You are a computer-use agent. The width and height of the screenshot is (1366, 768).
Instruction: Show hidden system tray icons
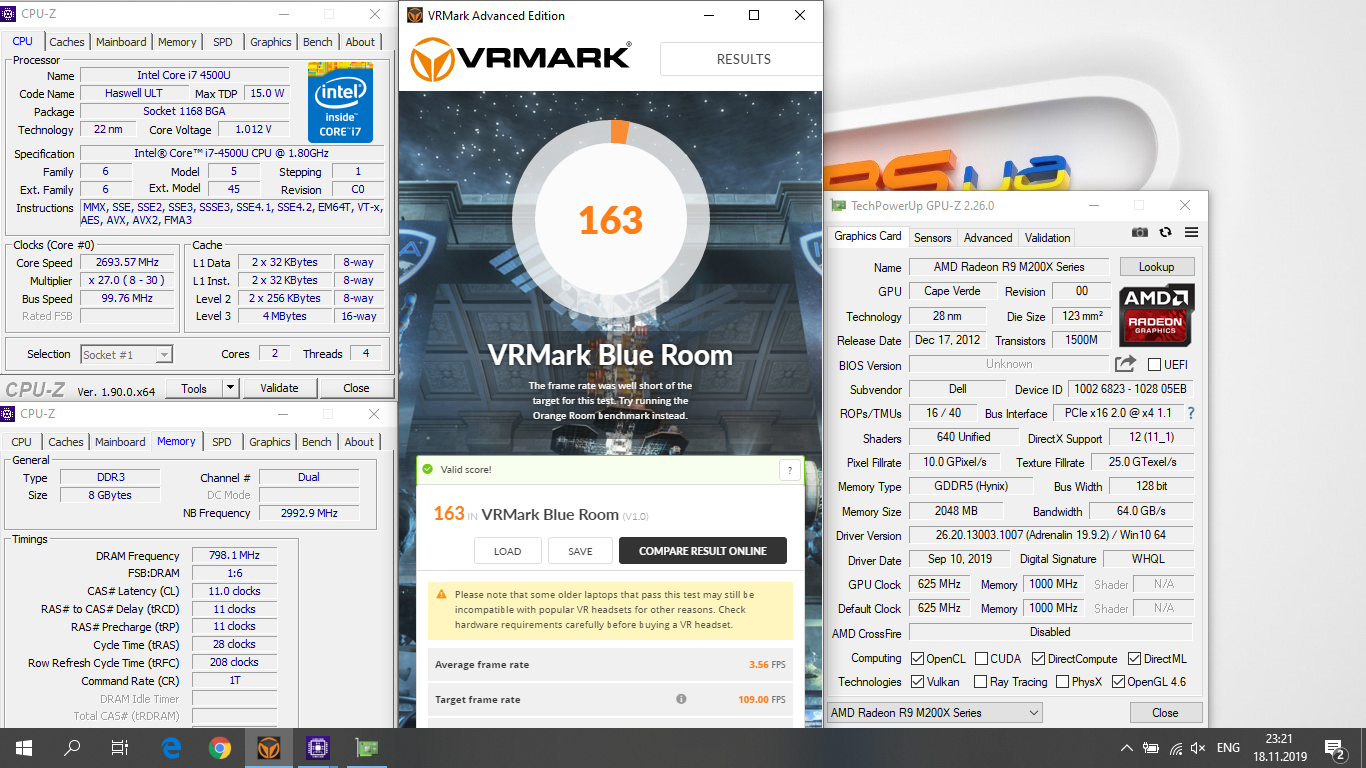pyautogui.click(x=1127, y=747)
